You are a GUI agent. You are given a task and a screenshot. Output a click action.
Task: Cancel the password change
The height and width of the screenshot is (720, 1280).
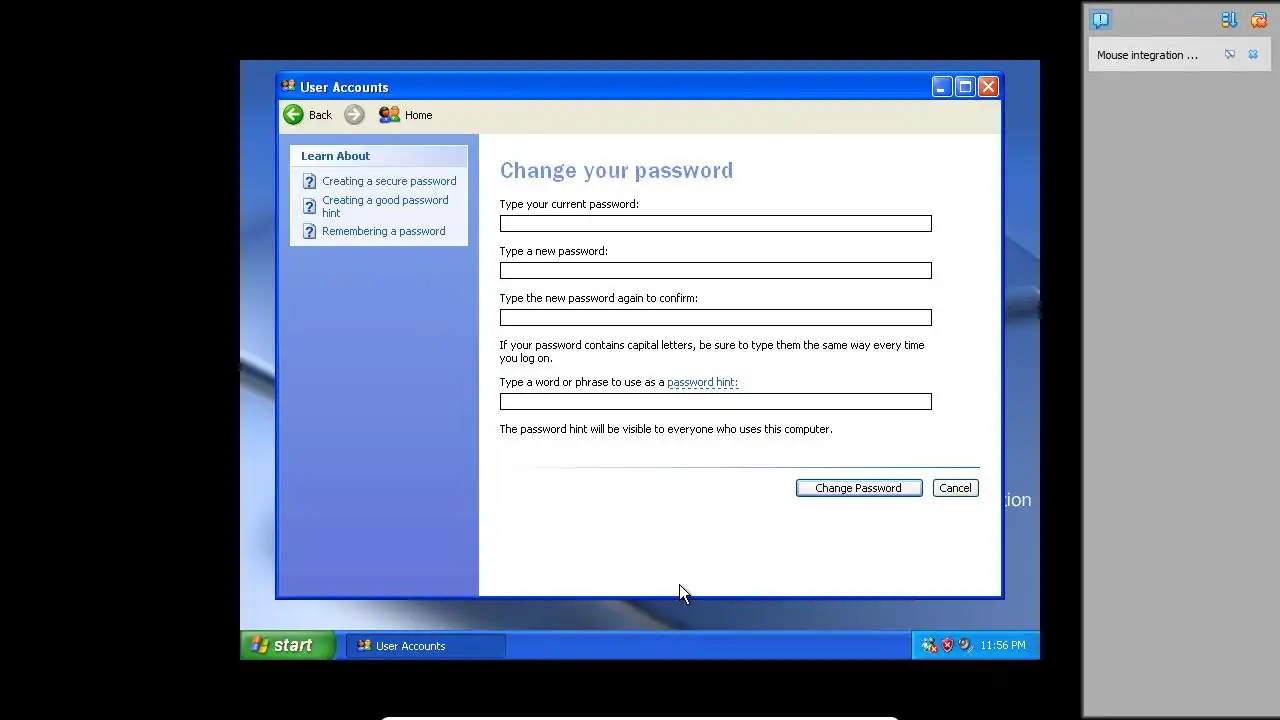click(955, 488)
